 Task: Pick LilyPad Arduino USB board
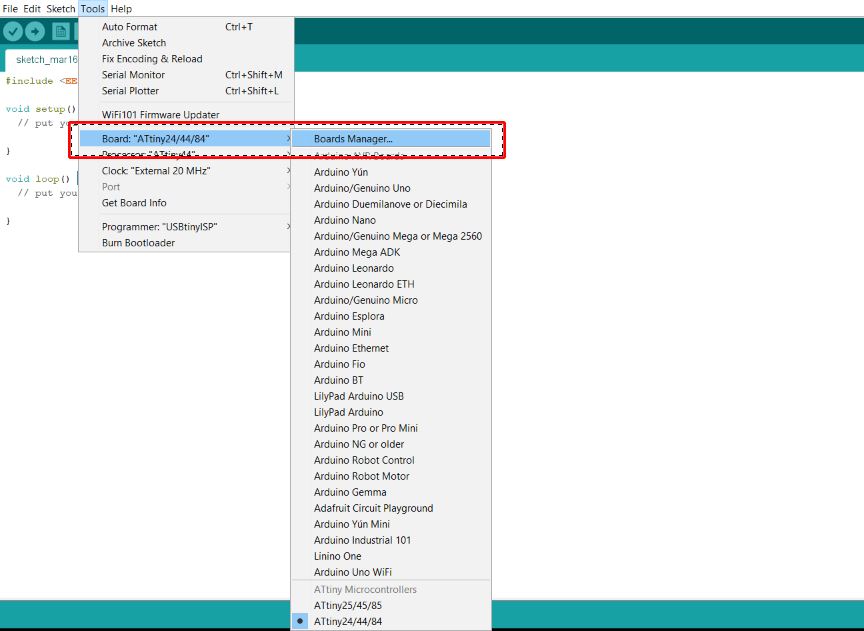click(391, 396)
